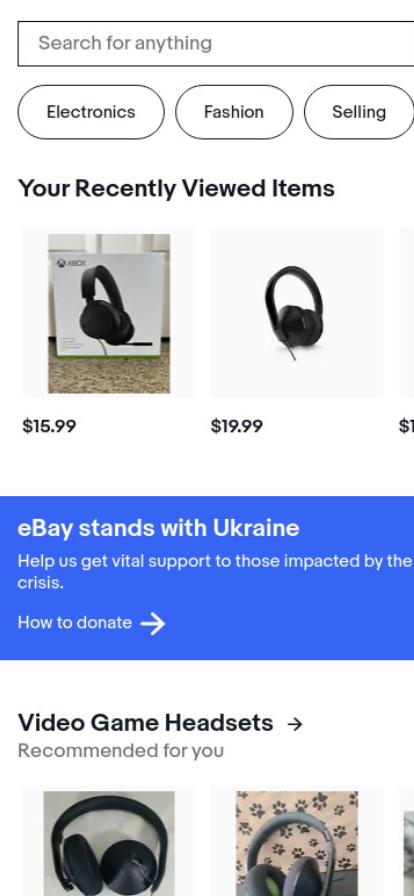Open the Electronics category pill

click(91, 112)
